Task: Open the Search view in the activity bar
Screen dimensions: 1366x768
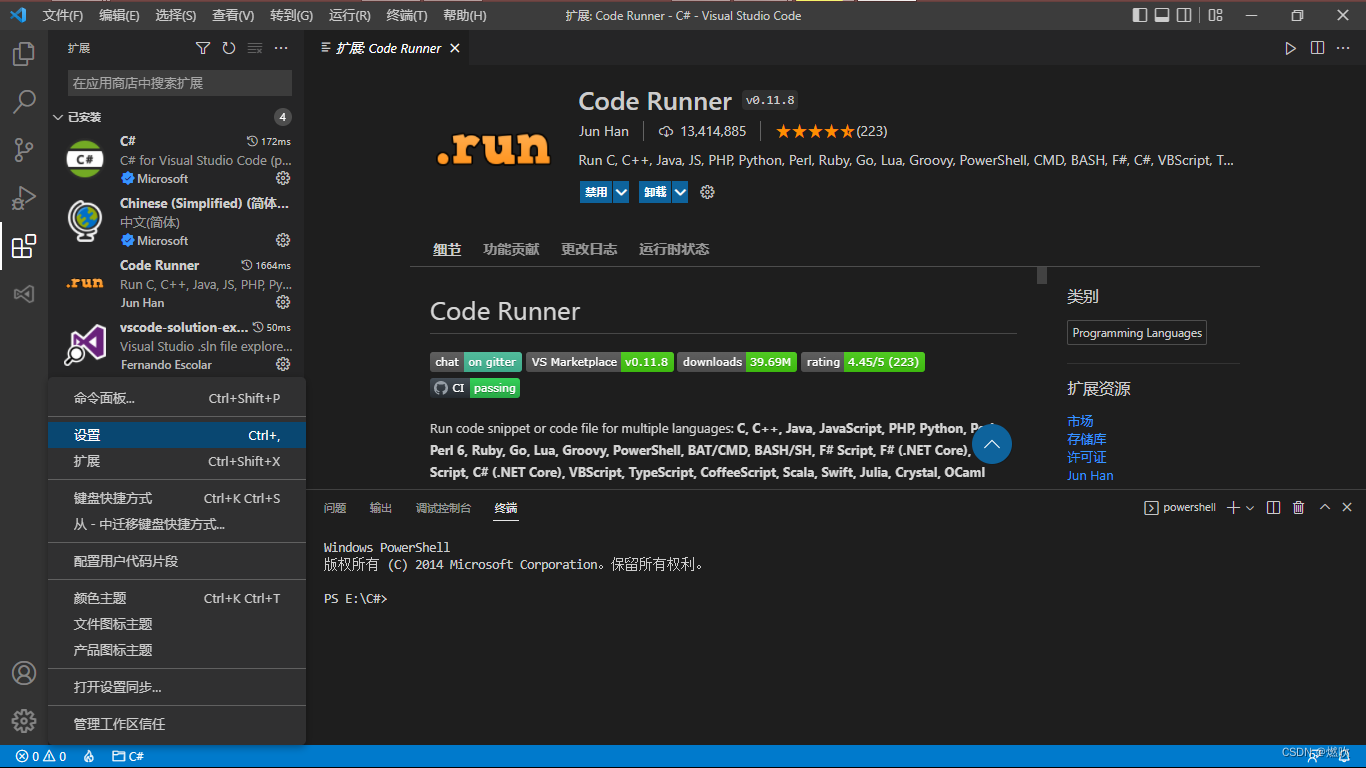Action: [24, 102]
